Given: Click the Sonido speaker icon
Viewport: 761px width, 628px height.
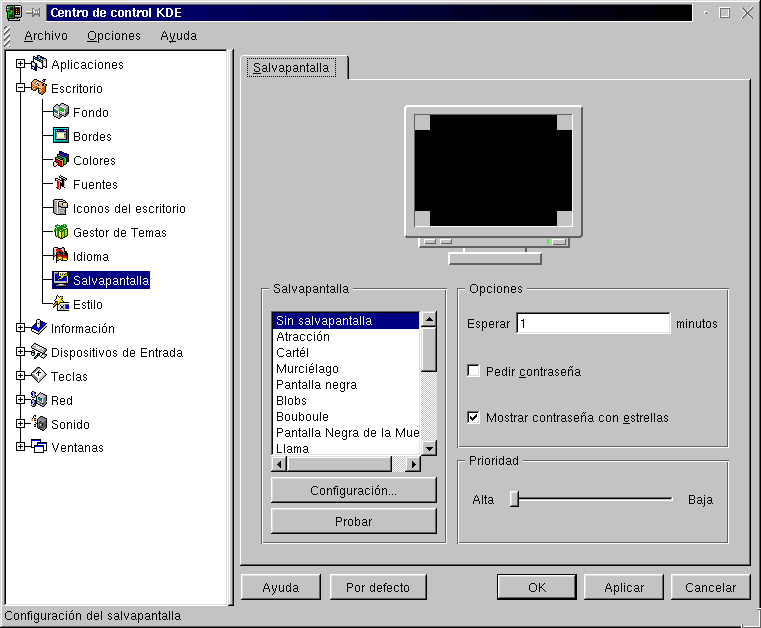Looking at the screenshot, I should pos(39,424).
